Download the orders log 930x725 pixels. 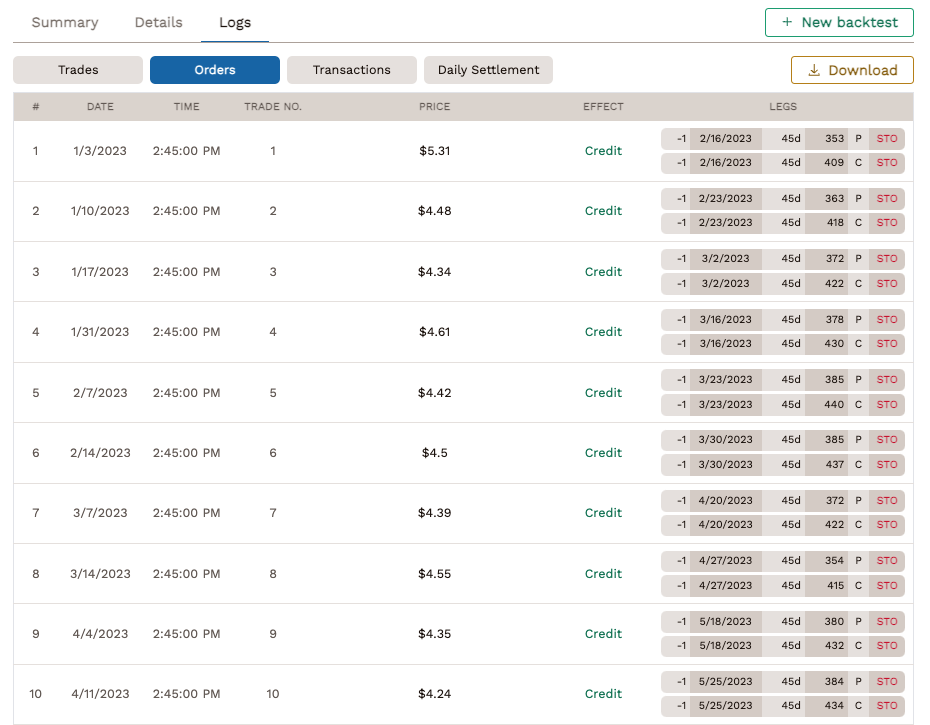coord(852,70)
